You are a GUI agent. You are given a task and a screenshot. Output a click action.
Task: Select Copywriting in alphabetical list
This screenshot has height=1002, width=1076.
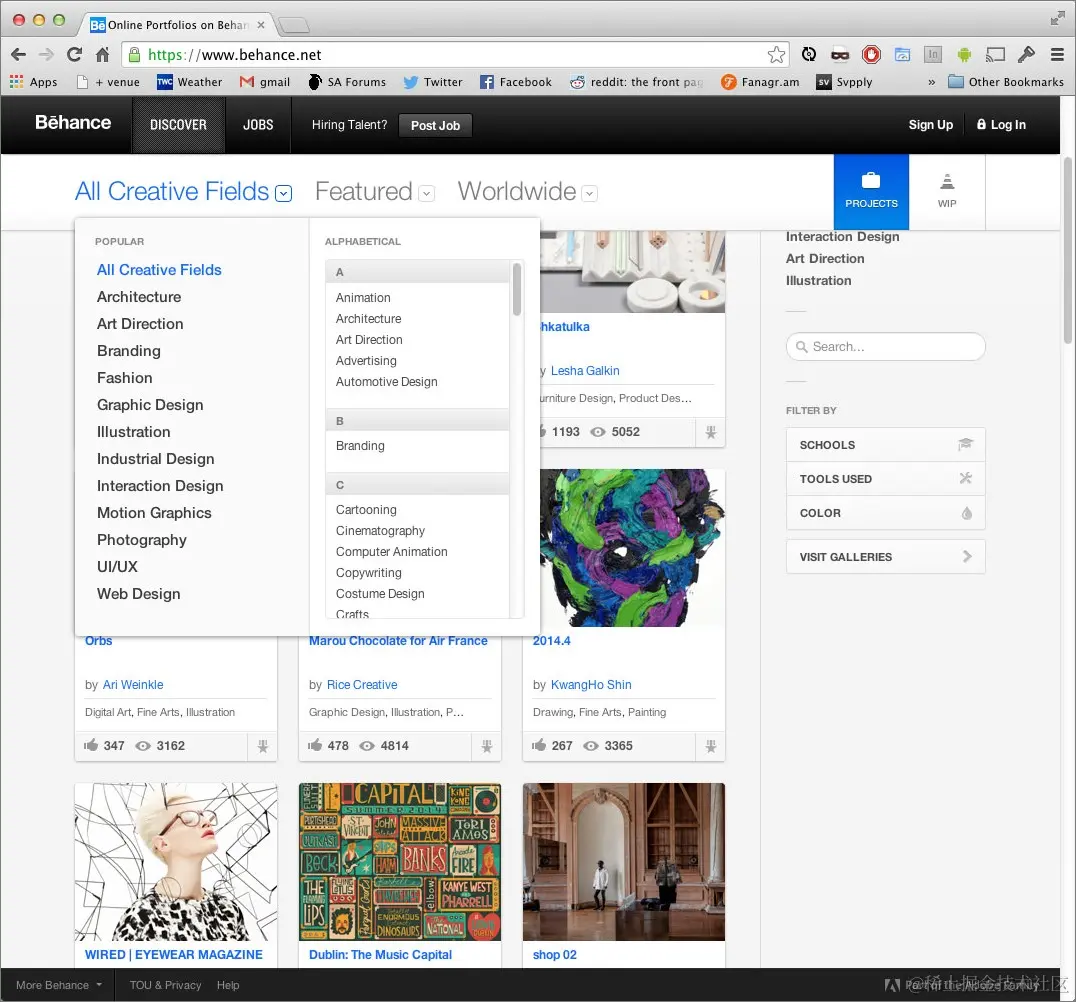(x=369, y=573)
